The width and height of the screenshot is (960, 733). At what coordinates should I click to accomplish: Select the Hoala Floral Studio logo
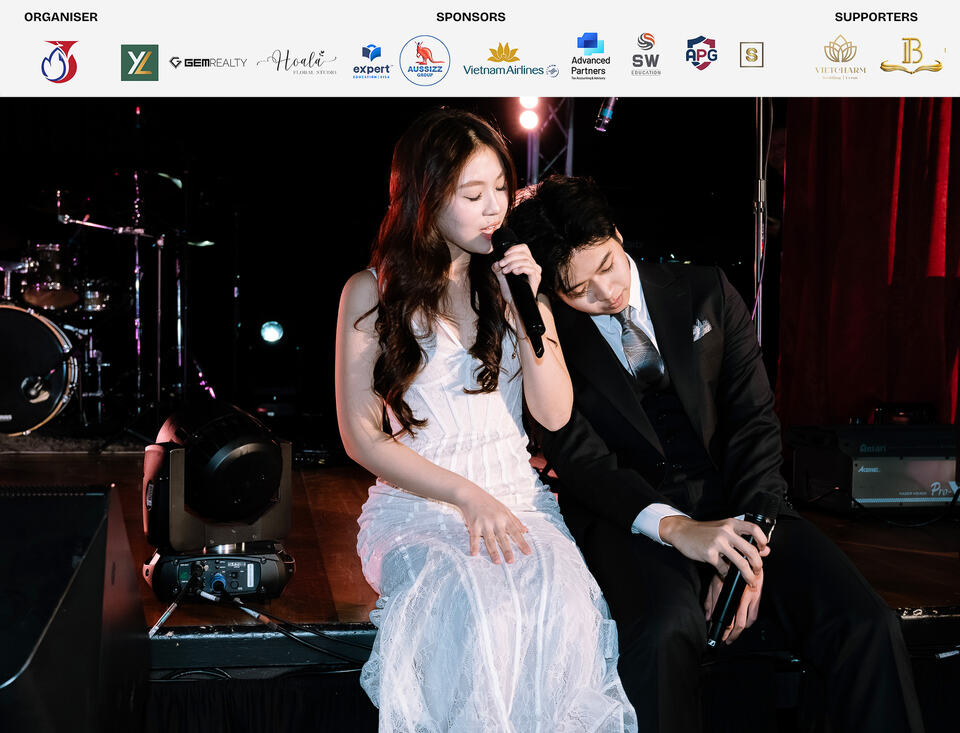(297, 62)
